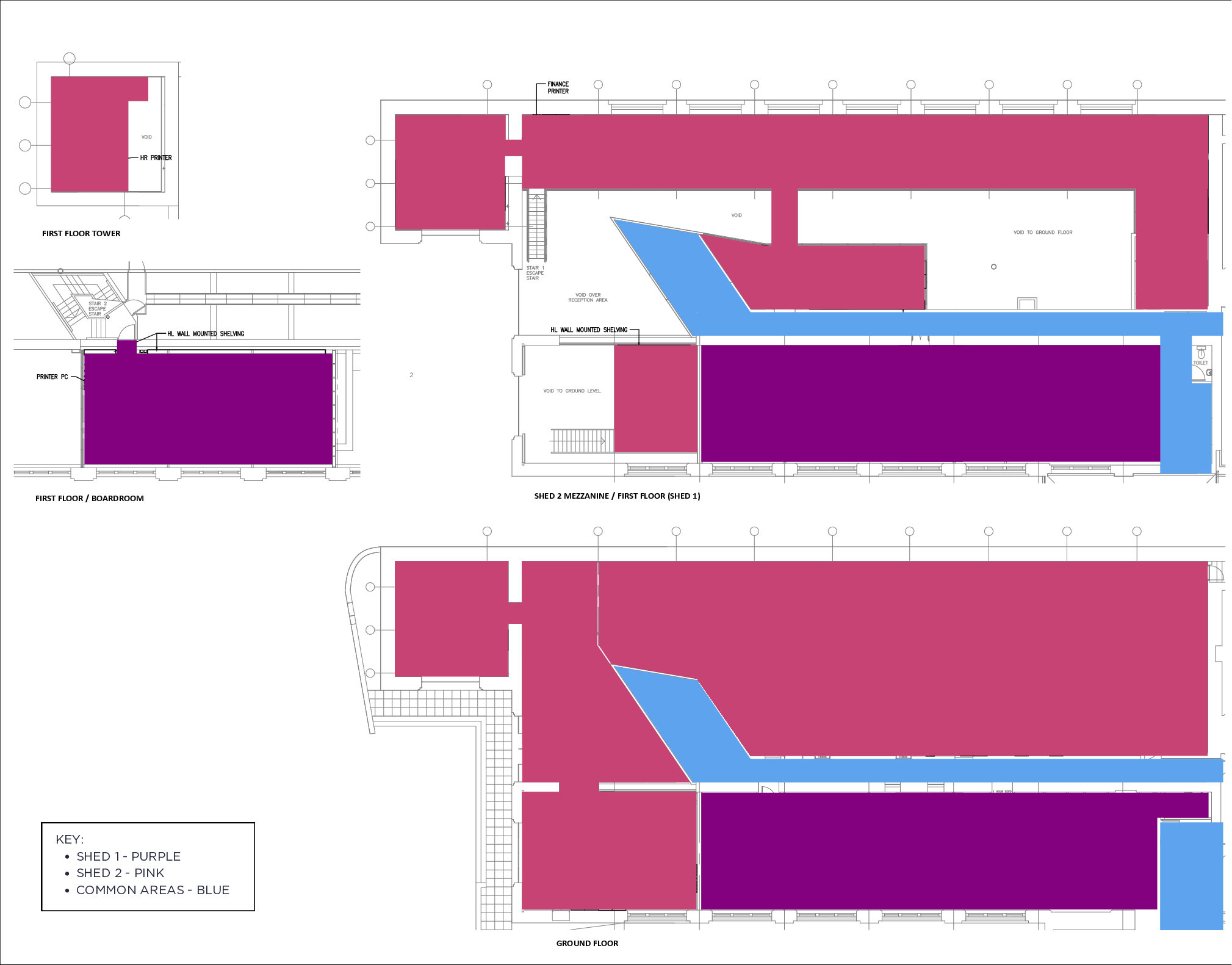Click the 'VOID TO GROUND LEVEL' text

(572, 391)
